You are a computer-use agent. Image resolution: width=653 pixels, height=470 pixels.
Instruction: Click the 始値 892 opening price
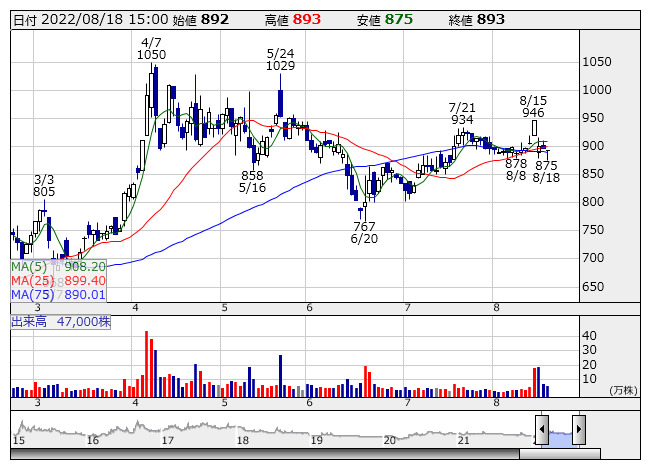[201, 20]
